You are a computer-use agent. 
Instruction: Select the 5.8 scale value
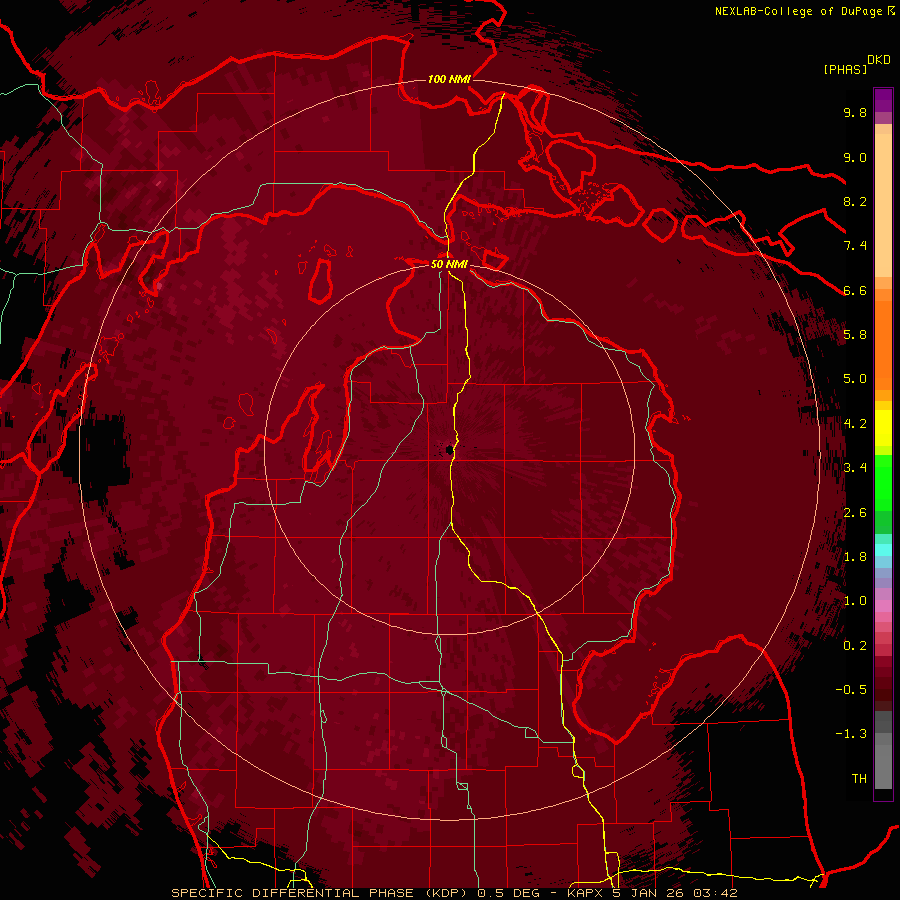coord(855,335)
